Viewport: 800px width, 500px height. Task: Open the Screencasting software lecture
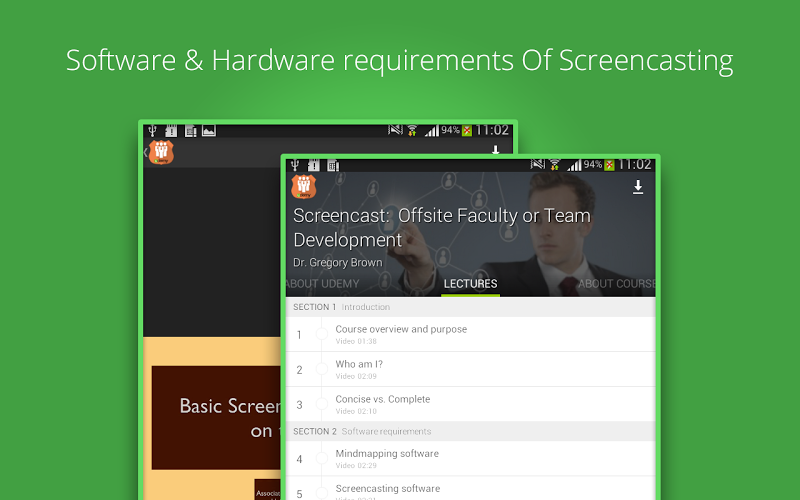click(x=387, y=488)
